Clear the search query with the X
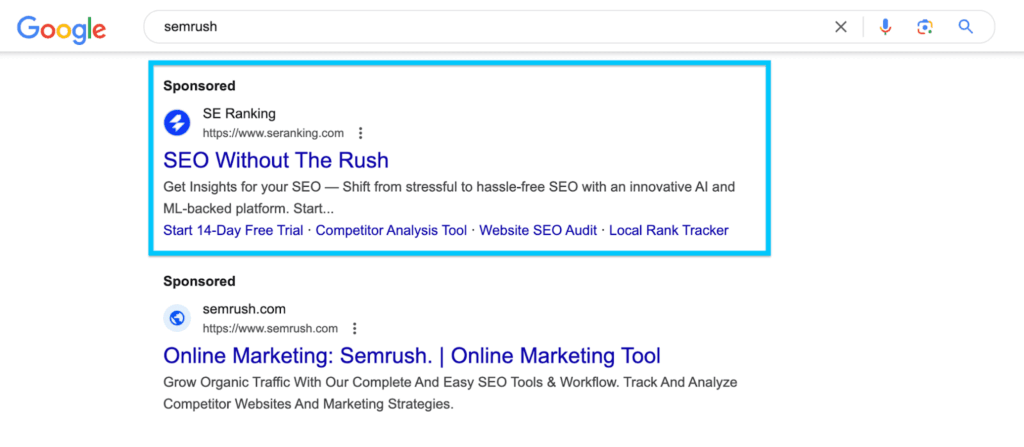The width and height of the screenshot is (1024, 447). pos(841,27)
